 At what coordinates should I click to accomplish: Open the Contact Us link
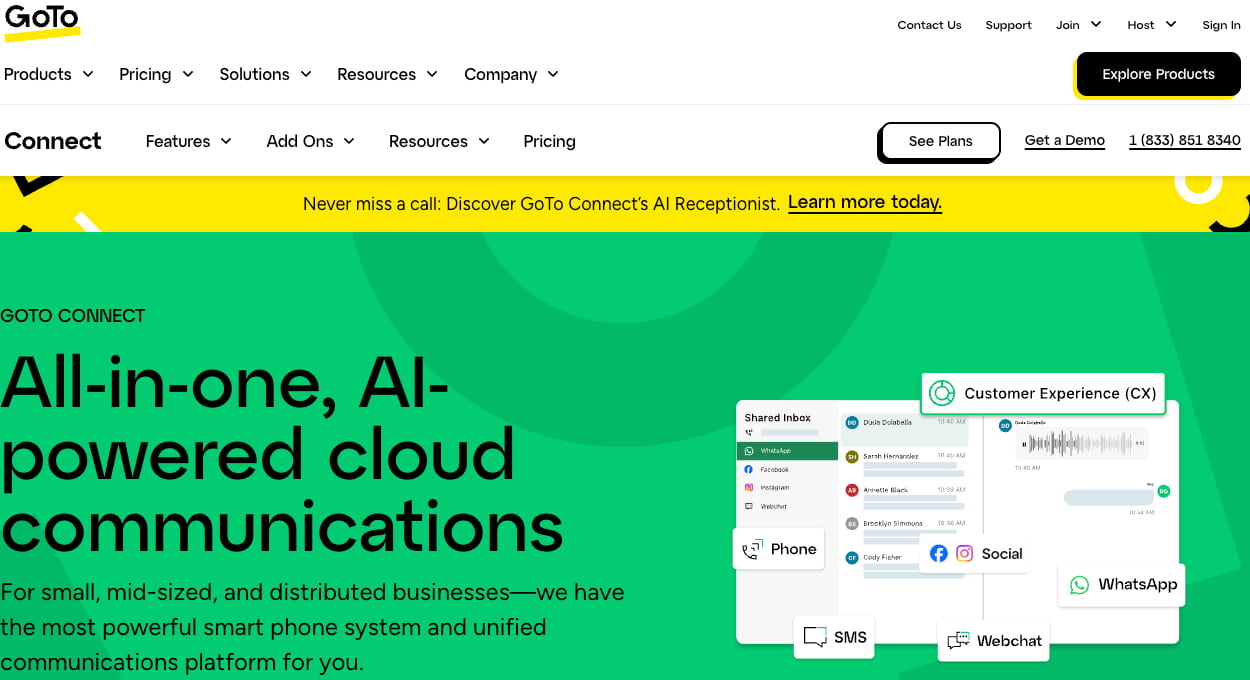click(x=929, y=25)
